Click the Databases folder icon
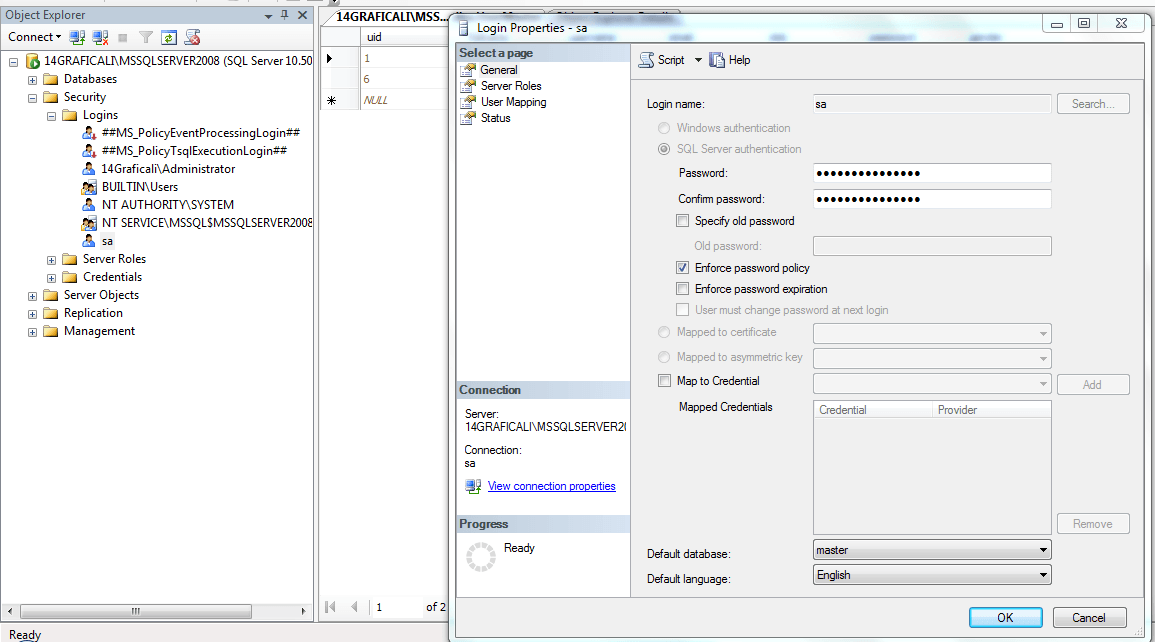Viewport: 1155px width, 642px height. [x=51, y=79]
